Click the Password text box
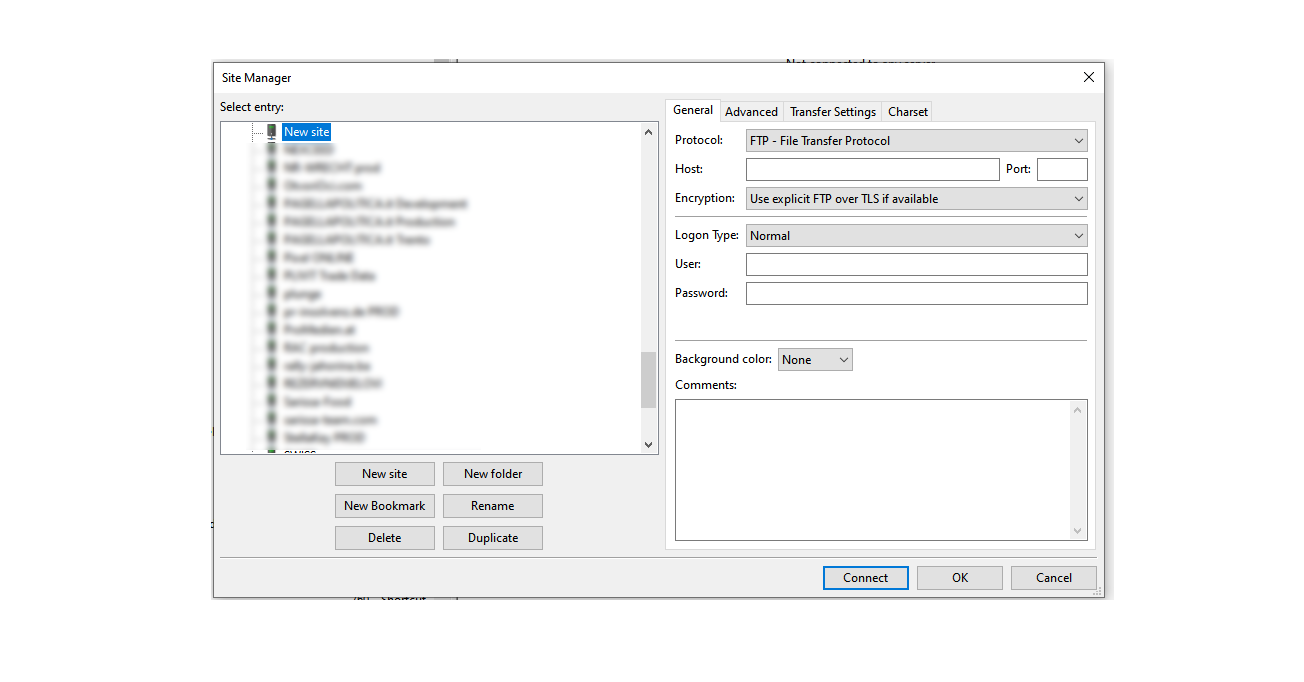 [916, 294]
